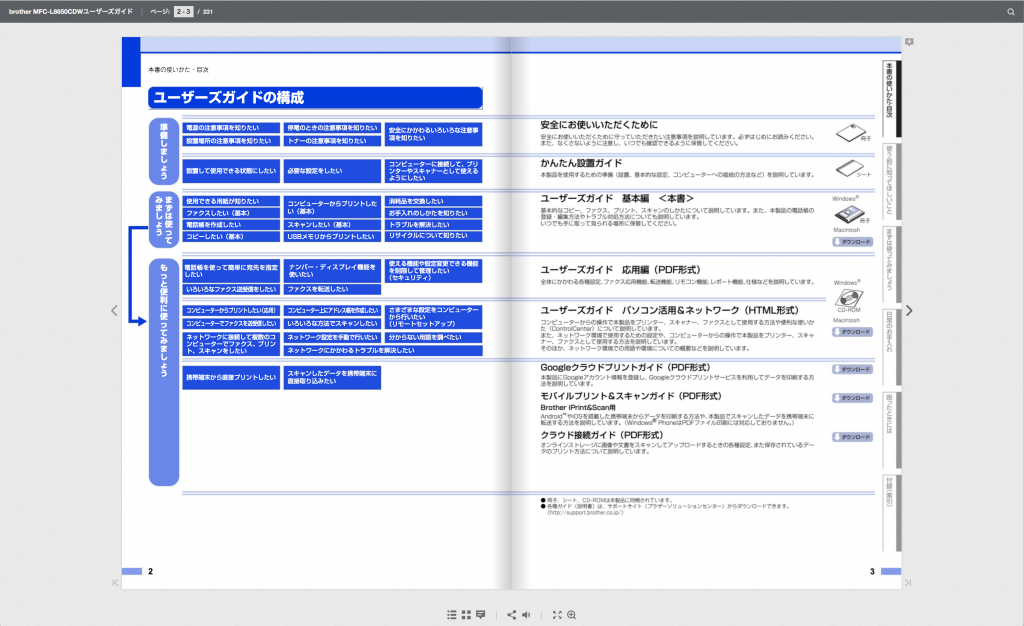Click the 分からない用語を調べたい box
This screenshot has height=626, width=1024.
pyautogui.click(x=434, y=337)
